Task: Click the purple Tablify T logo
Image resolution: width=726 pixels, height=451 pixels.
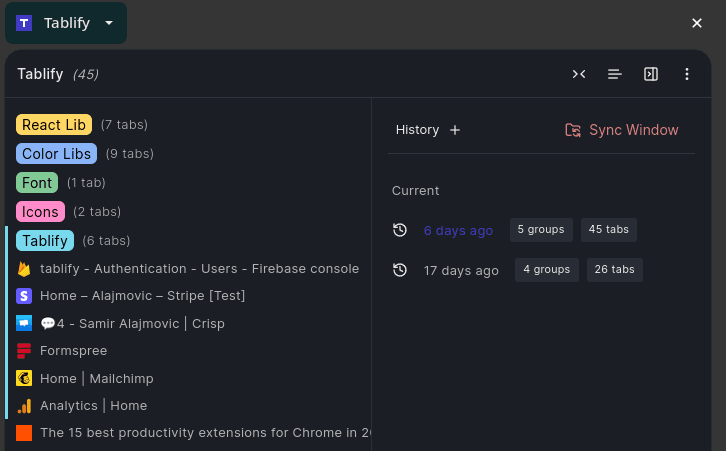Action: click(24, 23)
